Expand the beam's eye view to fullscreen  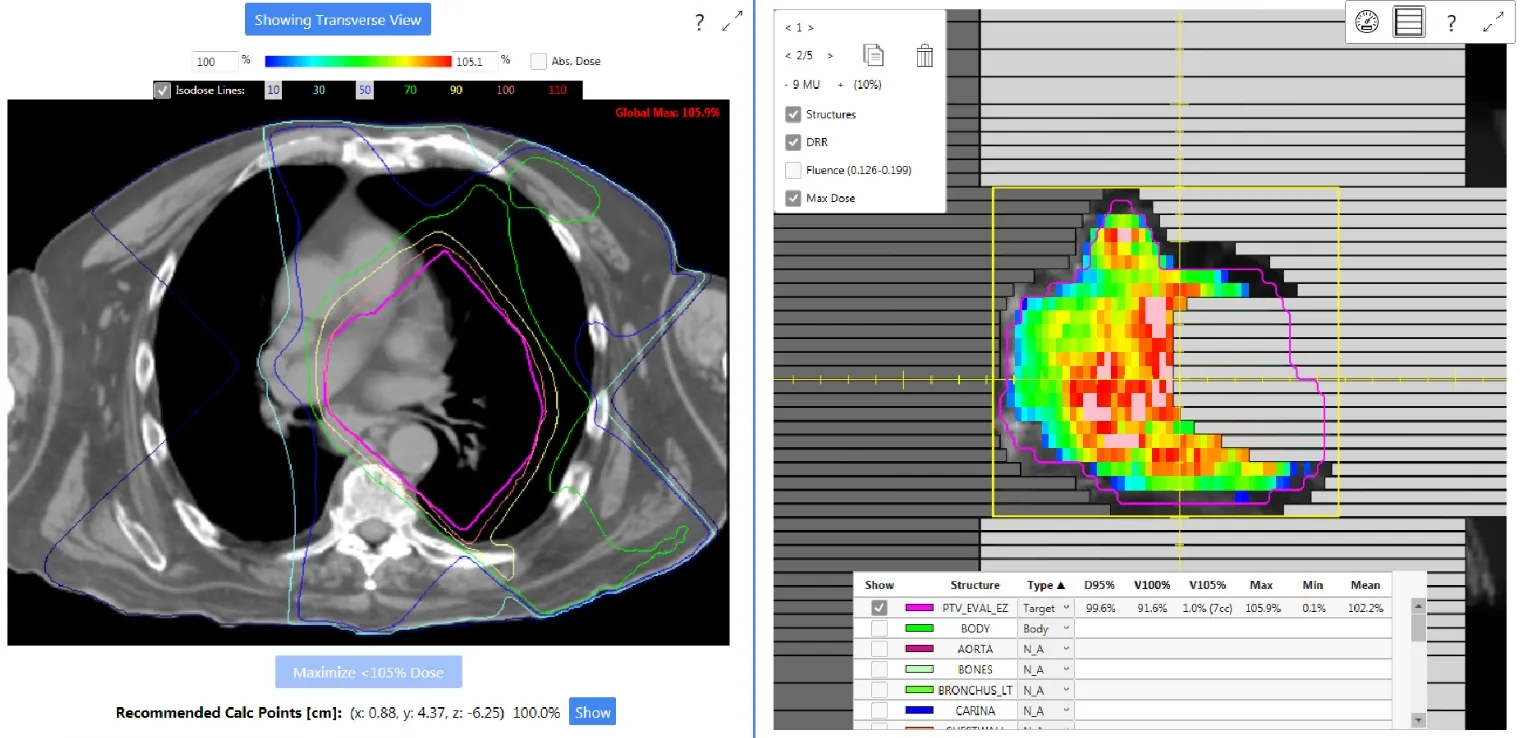pyautogui.click(x=1492, y=20)
